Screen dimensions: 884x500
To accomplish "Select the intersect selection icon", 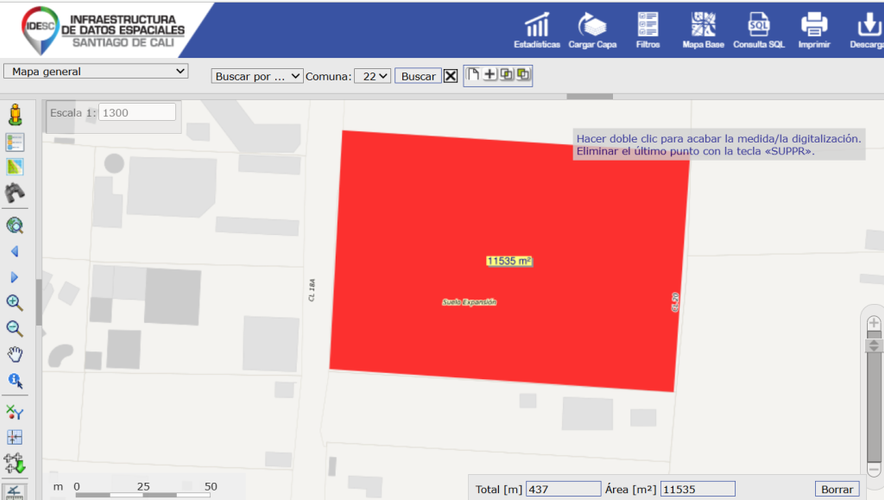I will point(506,74).
